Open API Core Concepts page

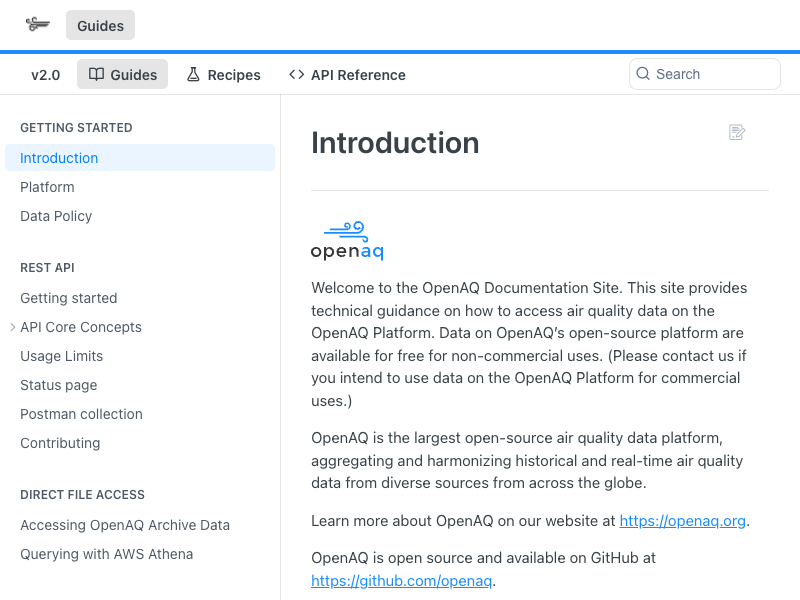pyautogui.click(x=81, y=327)
